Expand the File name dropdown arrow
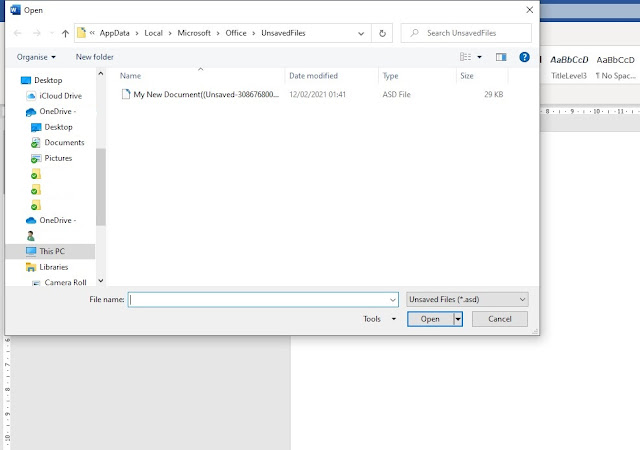The image size is (640, 450). [393, 300]
